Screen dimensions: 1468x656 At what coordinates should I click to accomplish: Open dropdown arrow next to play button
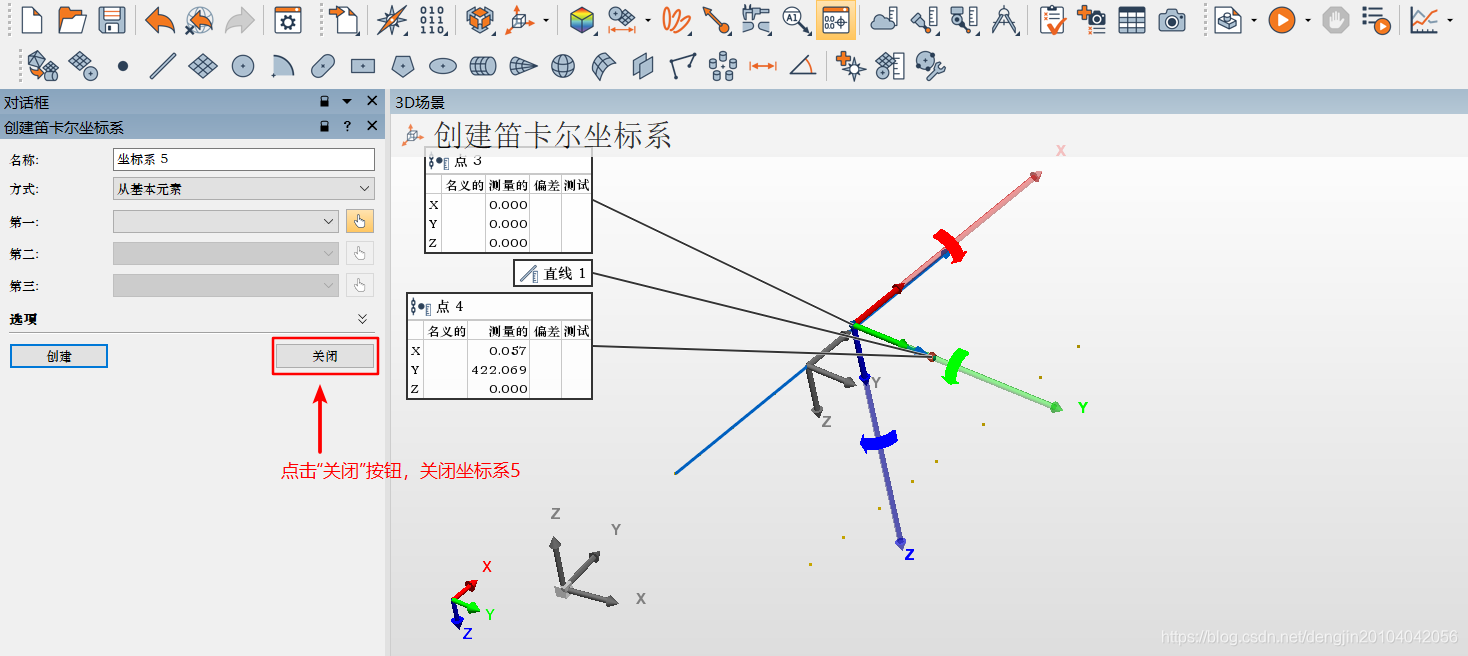point(1307,20)
